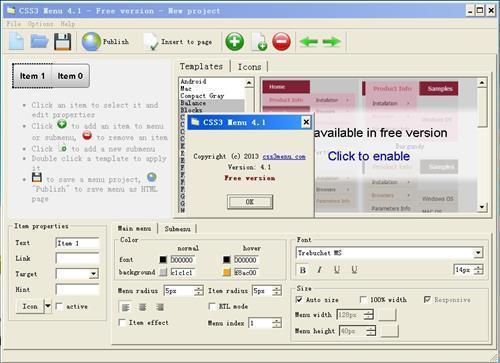This screenshot has width=500, height=363.
Task: Switch to the Main menu tab
Action: pyautogui.click(x=134, y=229)
